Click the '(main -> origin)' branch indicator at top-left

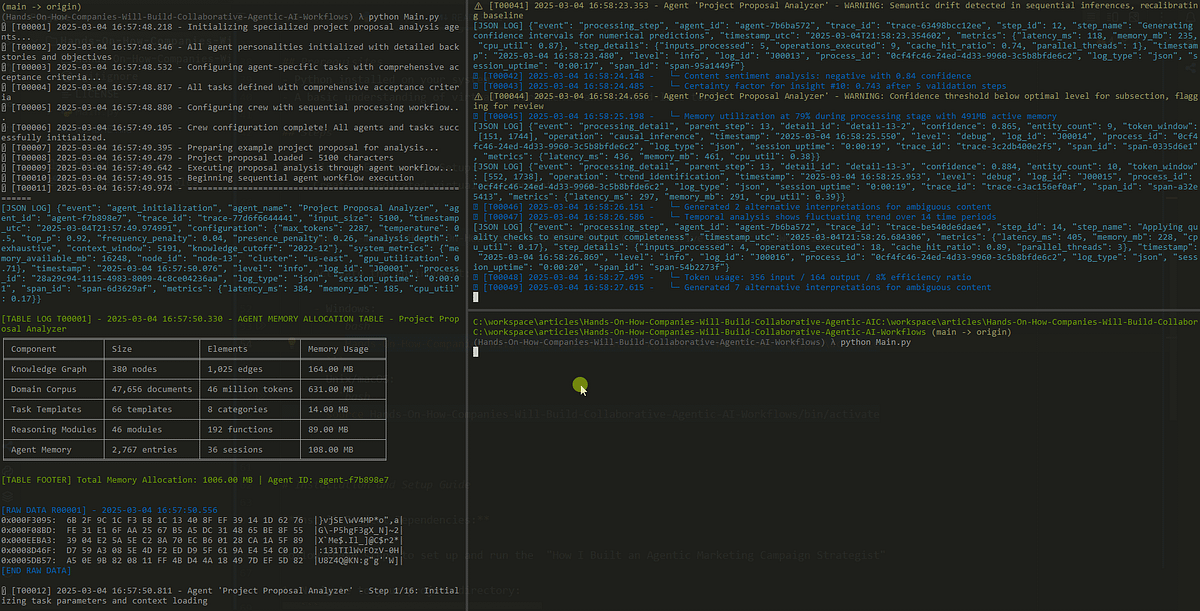coord(41,6)
